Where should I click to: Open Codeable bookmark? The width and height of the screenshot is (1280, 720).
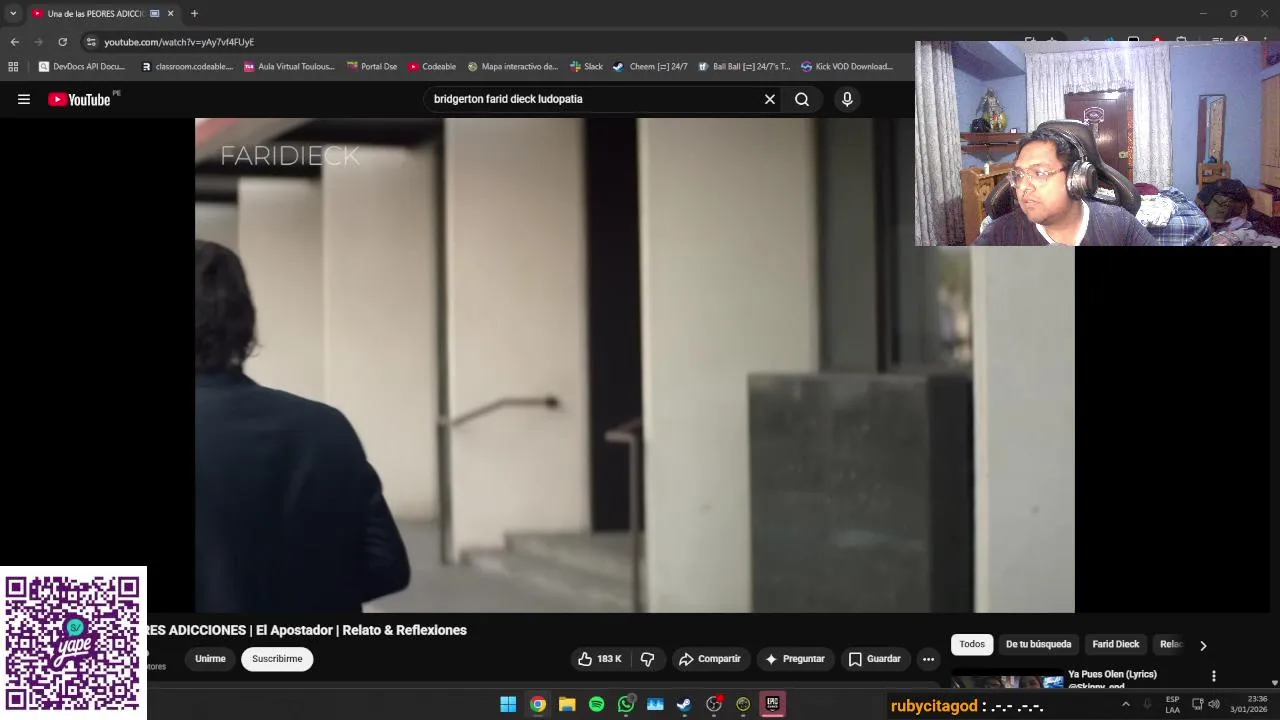(x=432, y=66)
